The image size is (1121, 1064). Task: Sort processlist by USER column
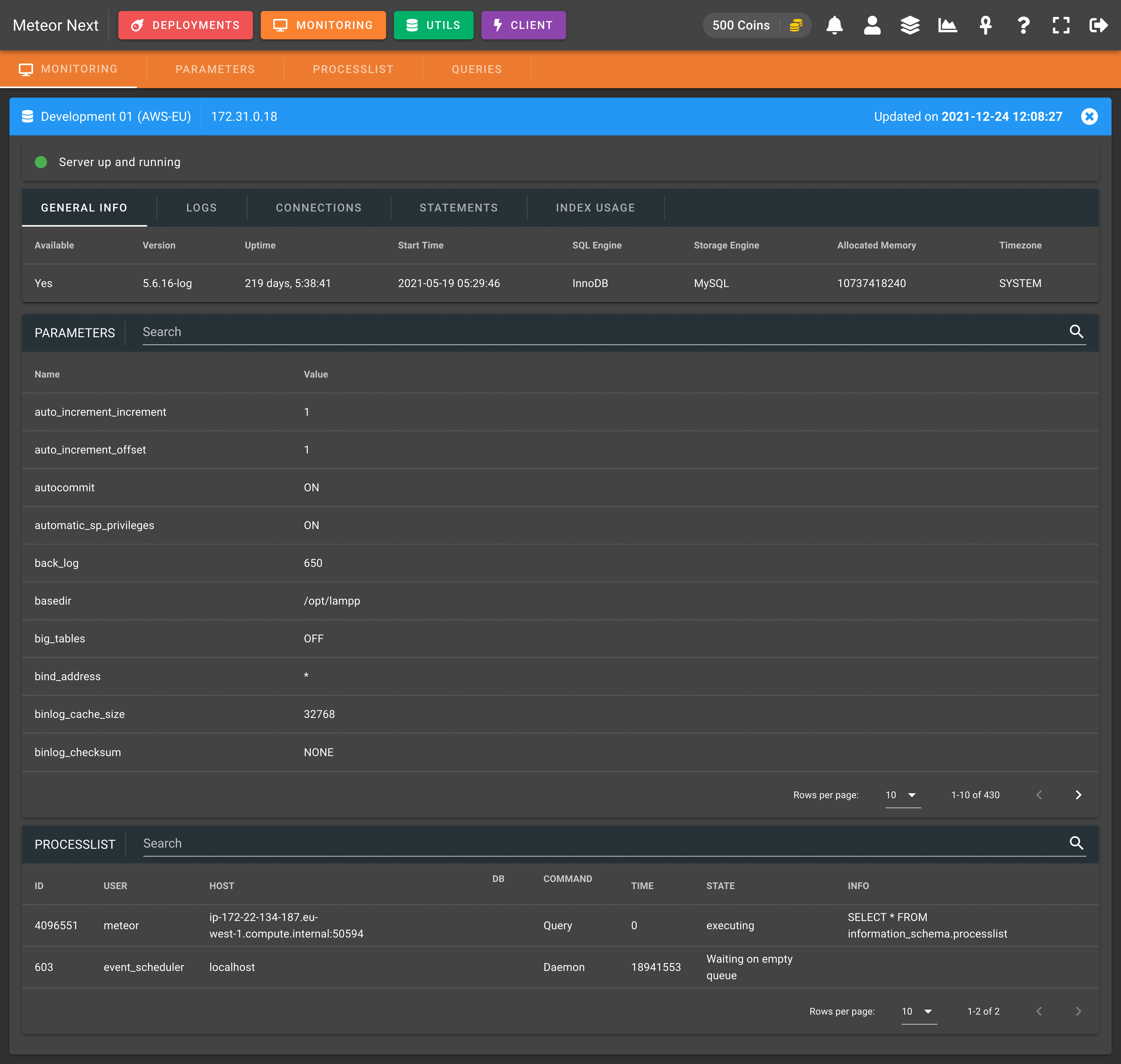click(x=115, y=886)
